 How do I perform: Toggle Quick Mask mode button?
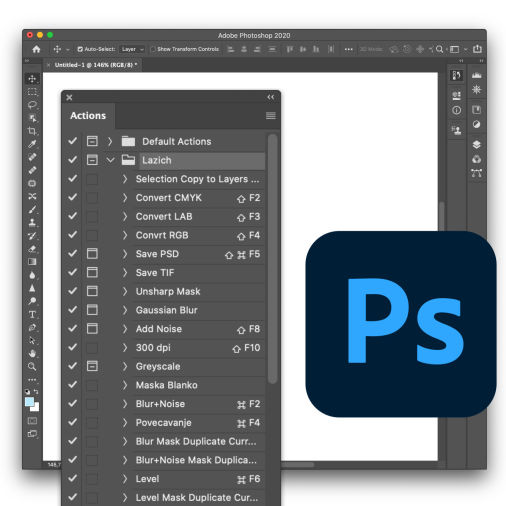pyautogui.click(x=32, y=421)
